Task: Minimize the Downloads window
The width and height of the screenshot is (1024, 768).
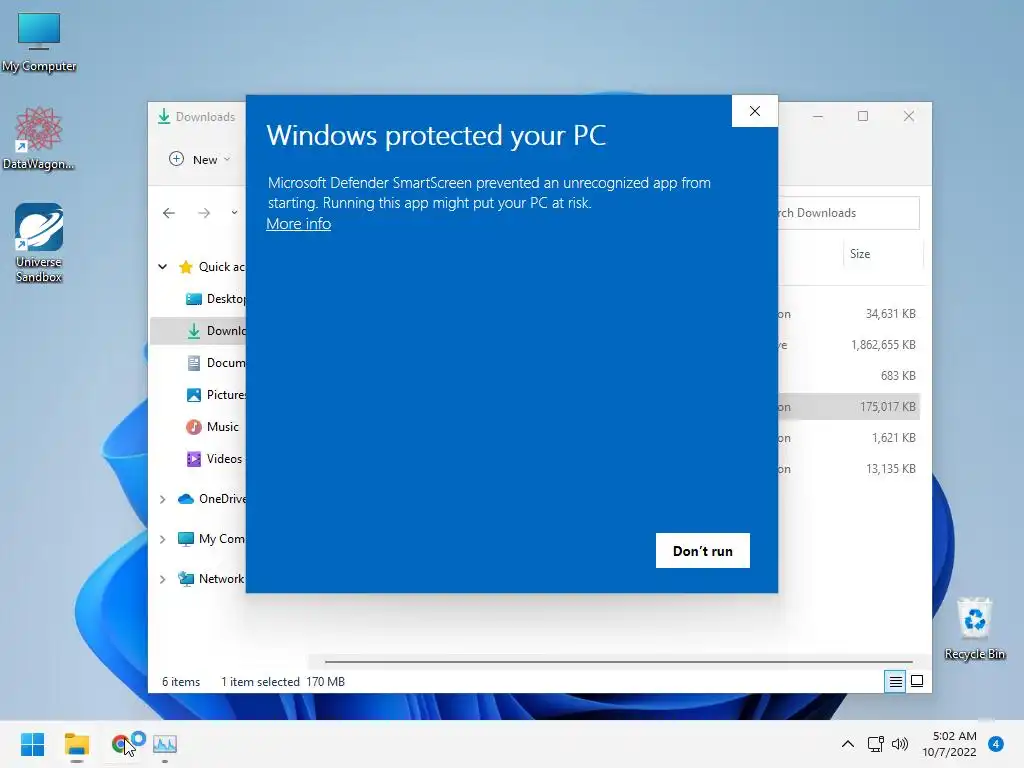Action: [x=818, y=116]
